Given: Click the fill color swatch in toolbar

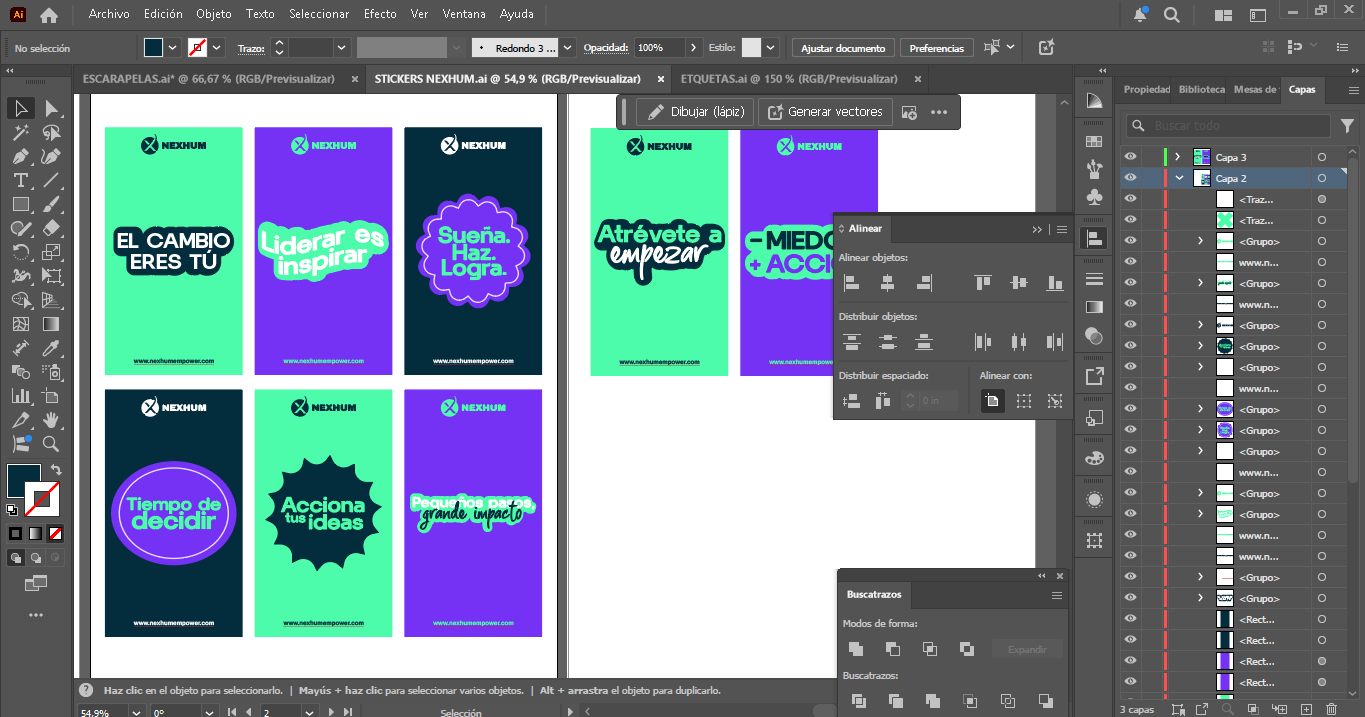Looking at the screenshot, I should click(24, 480).
